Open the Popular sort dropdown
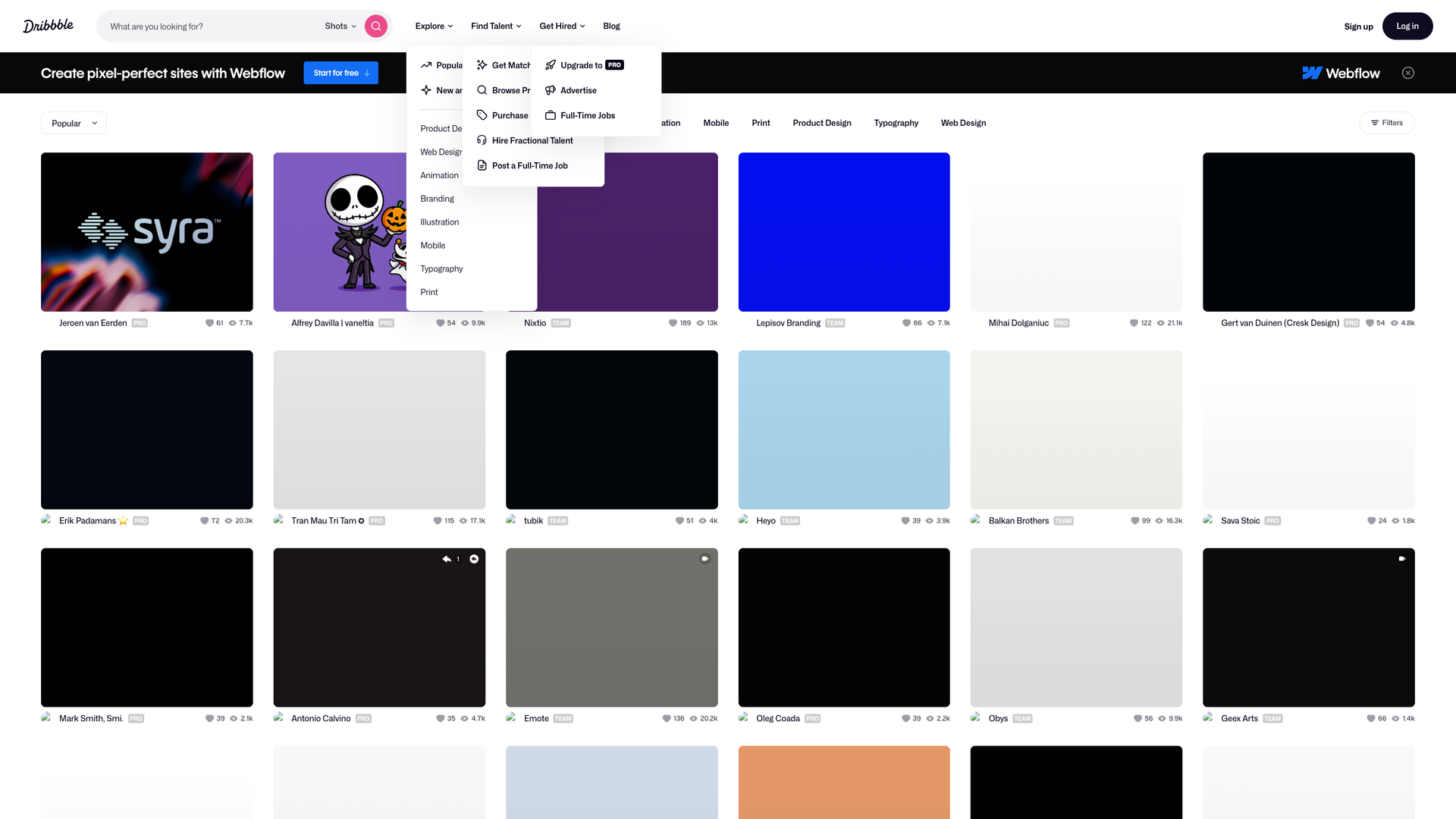 [73, 123]
